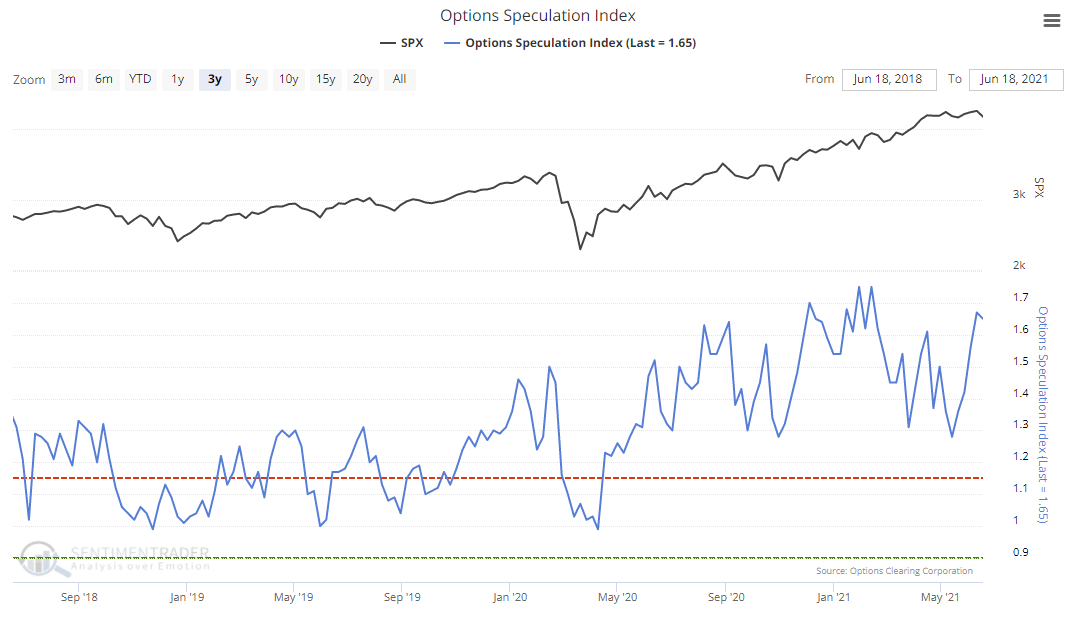Click the Options Speculation Index chart title
This screenshot has width=1069, height=618.
pos(538,16)
